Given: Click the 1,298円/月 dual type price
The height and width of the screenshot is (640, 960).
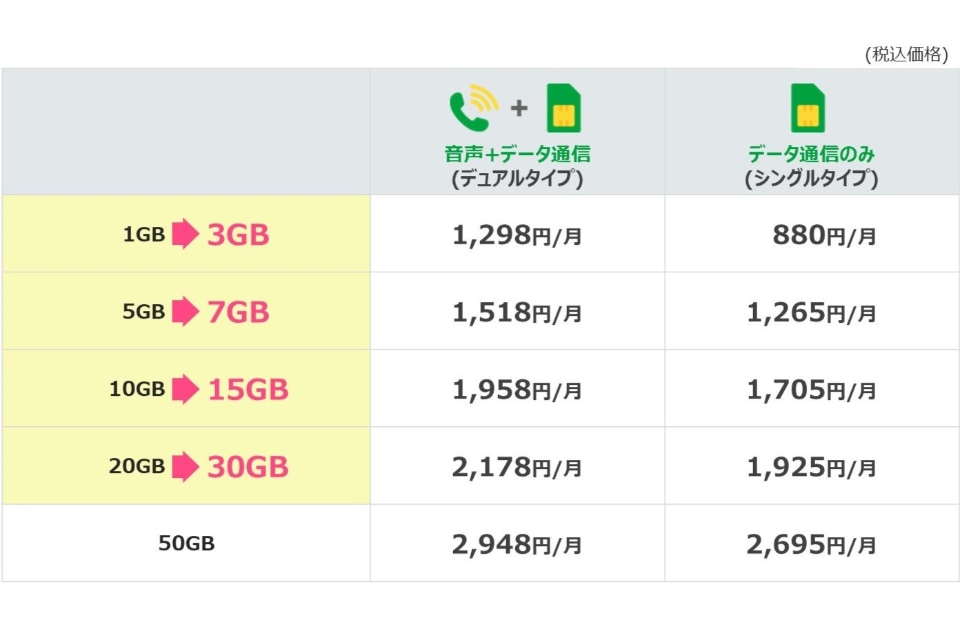Looking at the screenshot, I should pyautogui.click(x=517, y=236).
